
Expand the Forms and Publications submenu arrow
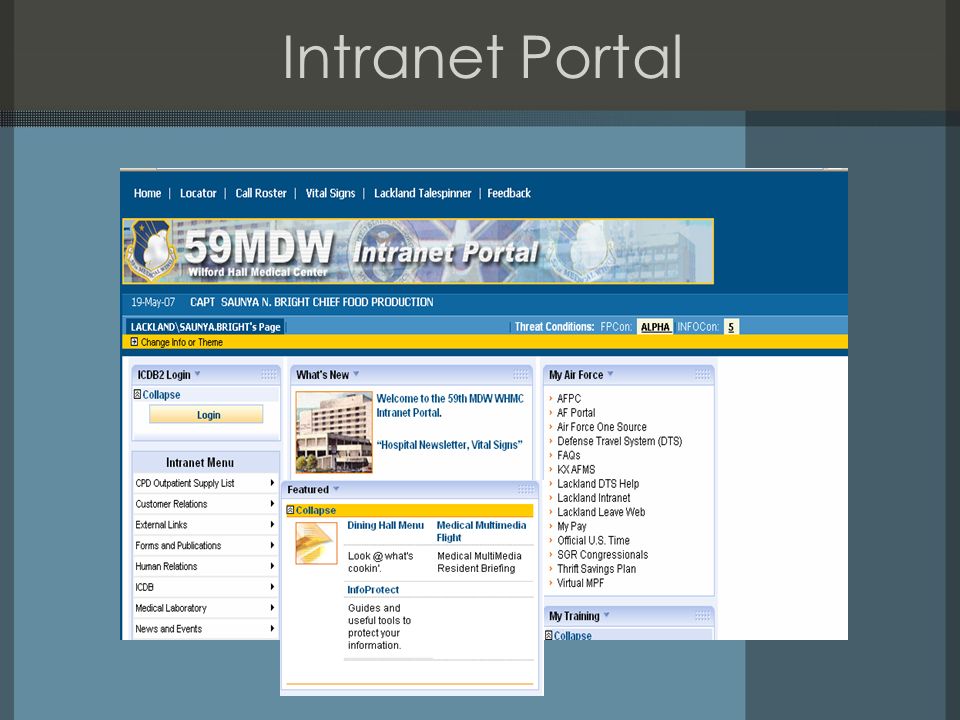(x=272, y=546)
